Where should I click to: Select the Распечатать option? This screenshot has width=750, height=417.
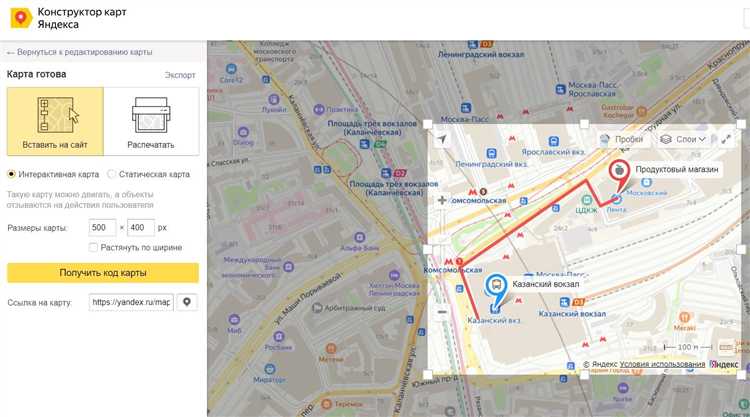pyautogui.click(x=151, y=121)
